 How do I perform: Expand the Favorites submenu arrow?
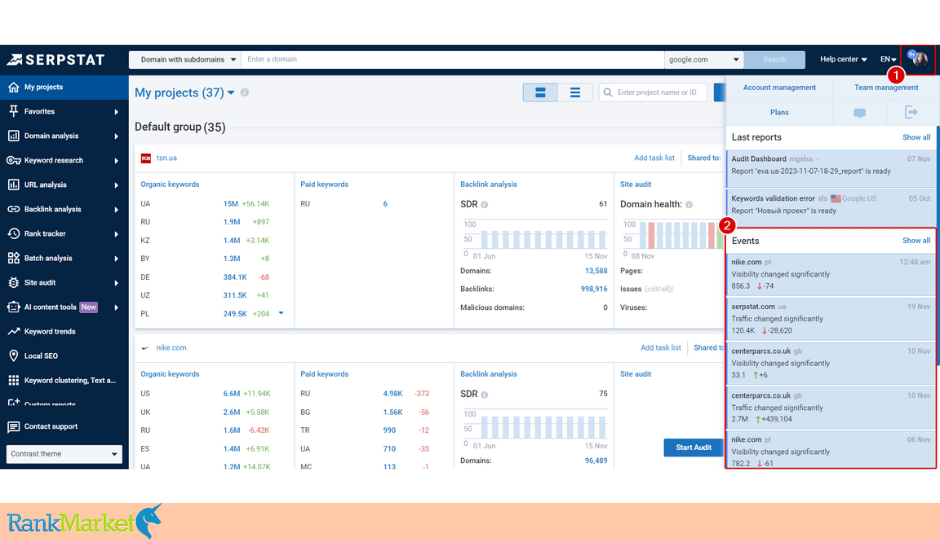point(116,112)
